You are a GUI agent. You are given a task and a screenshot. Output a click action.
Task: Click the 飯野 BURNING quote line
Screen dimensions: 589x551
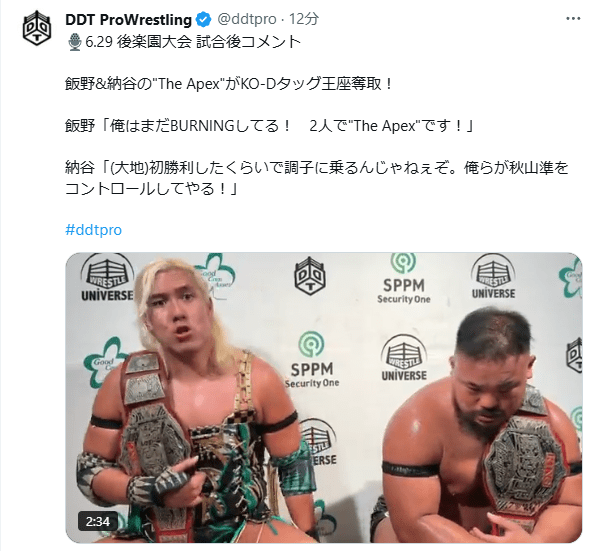tap(269, 126)
